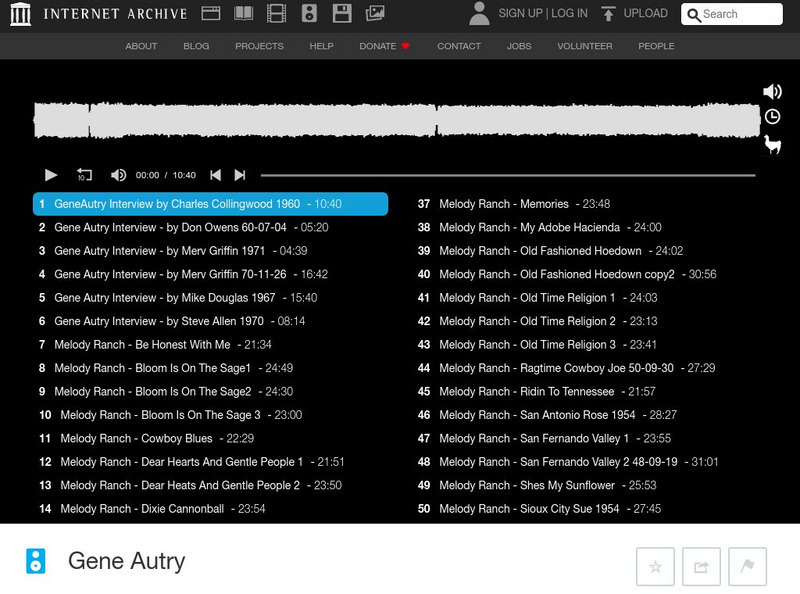Toggle the speaker icon right of waveform
The image size is (800, 594).
pyautogui.click(x=772, y=92)
